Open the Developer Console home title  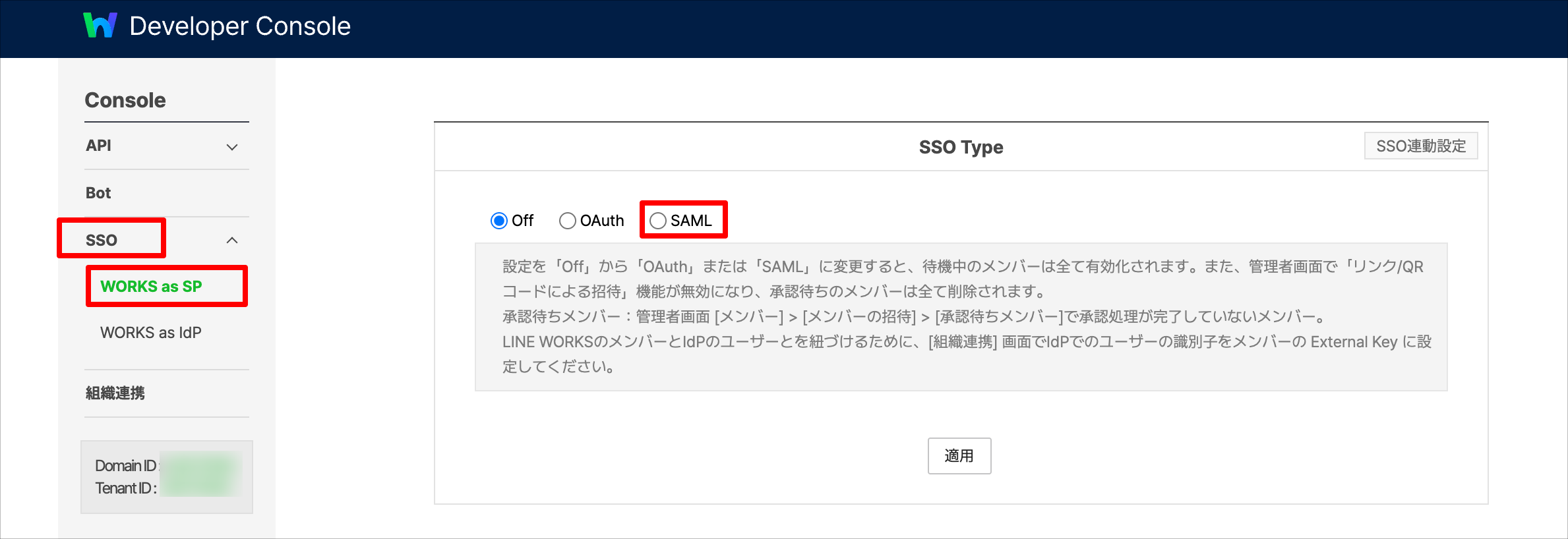pos(240,26)
